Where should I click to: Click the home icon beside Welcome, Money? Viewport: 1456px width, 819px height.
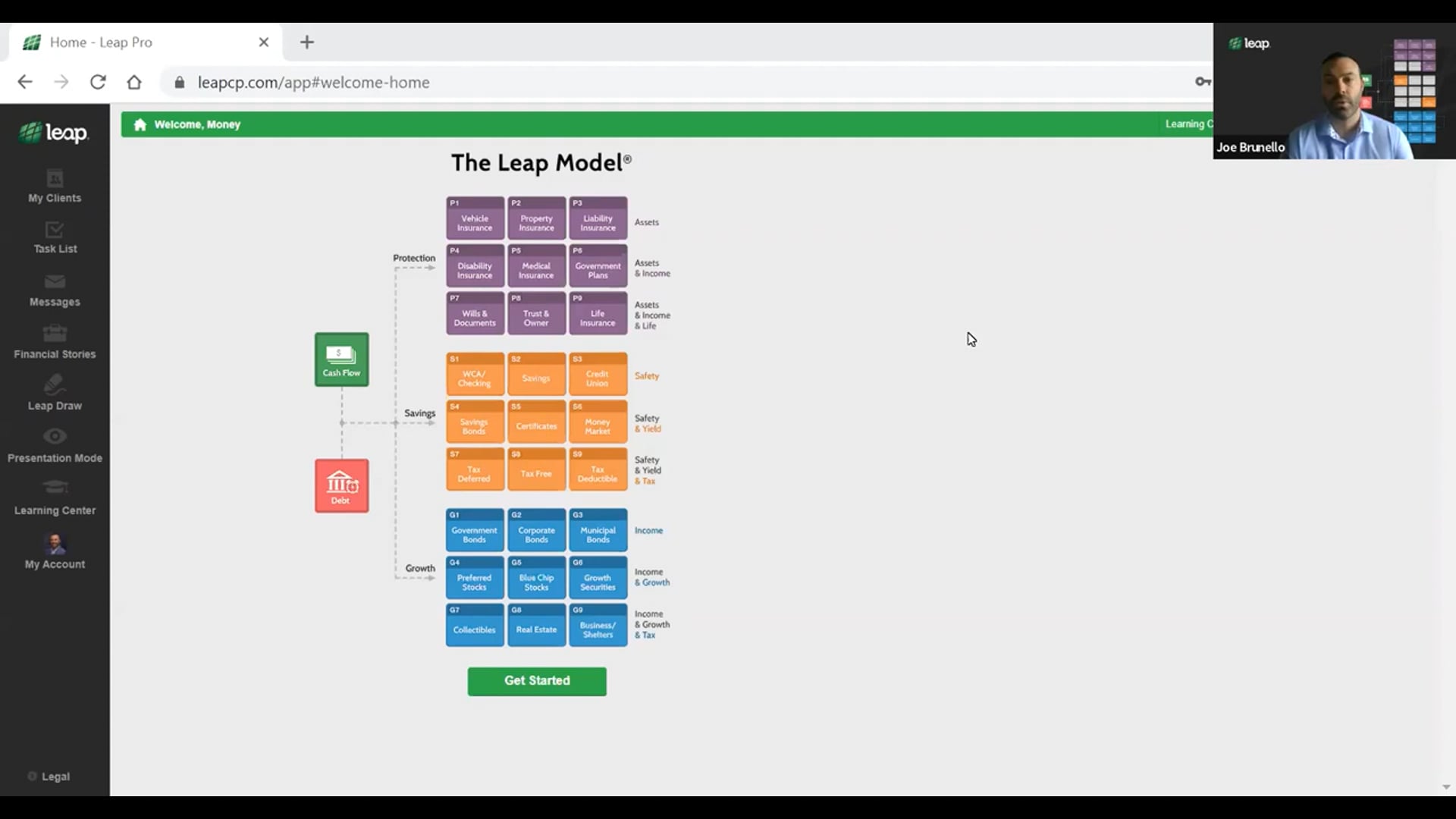point(140,124)
